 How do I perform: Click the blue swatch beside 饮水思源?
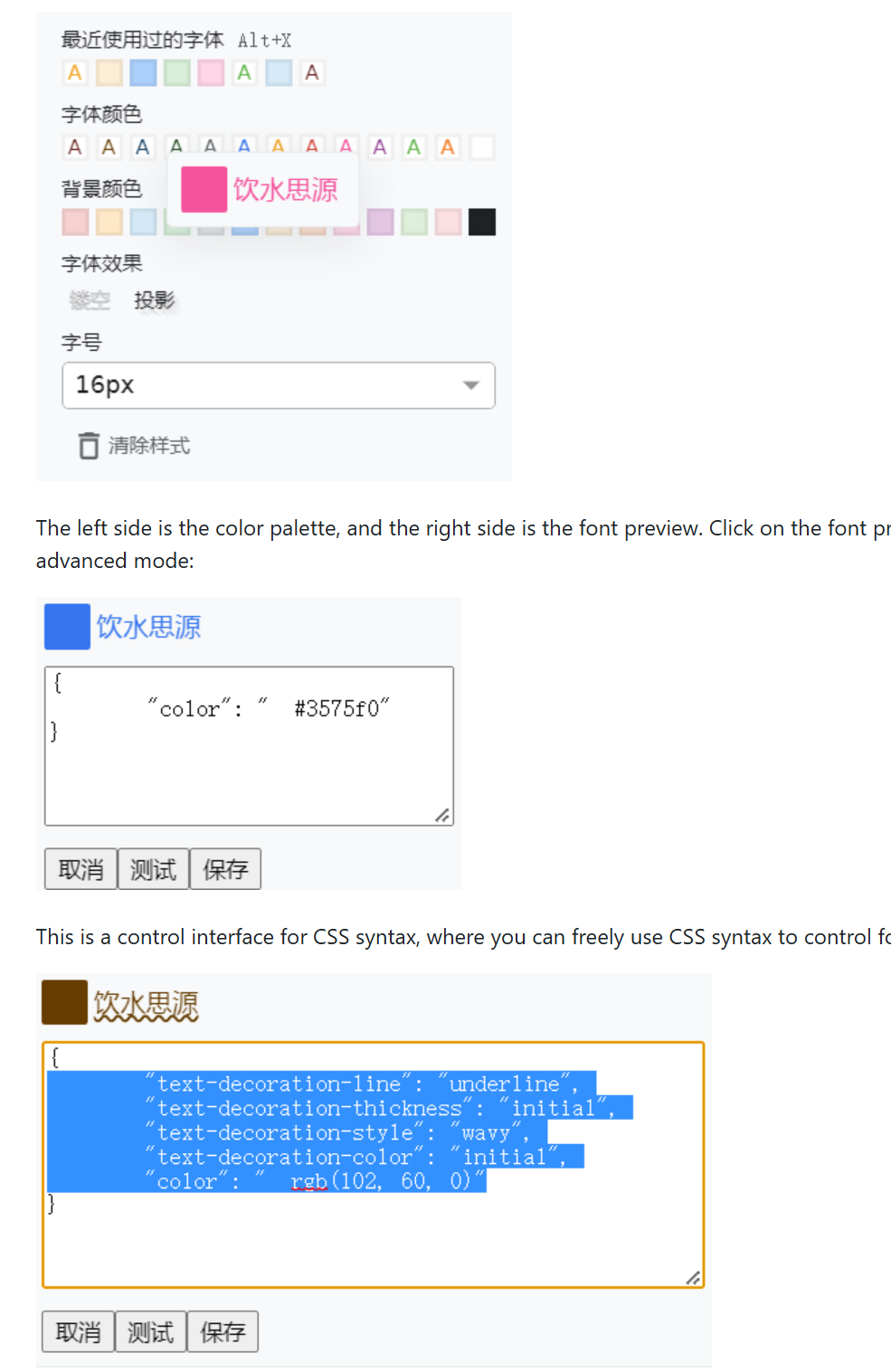[x=67, y=627]
